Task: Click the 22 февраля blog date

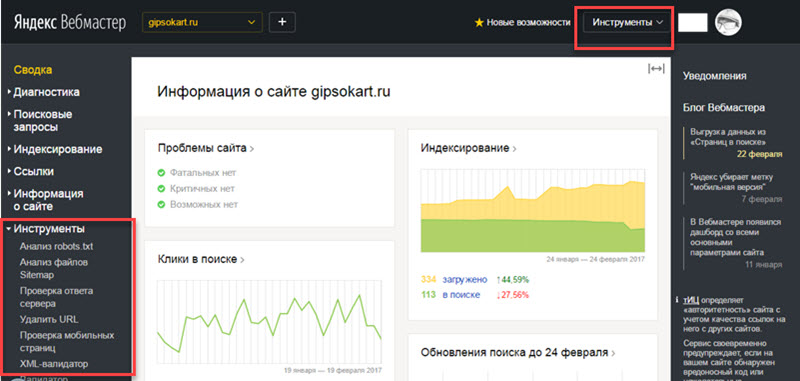Action: (x=760, y=154)
